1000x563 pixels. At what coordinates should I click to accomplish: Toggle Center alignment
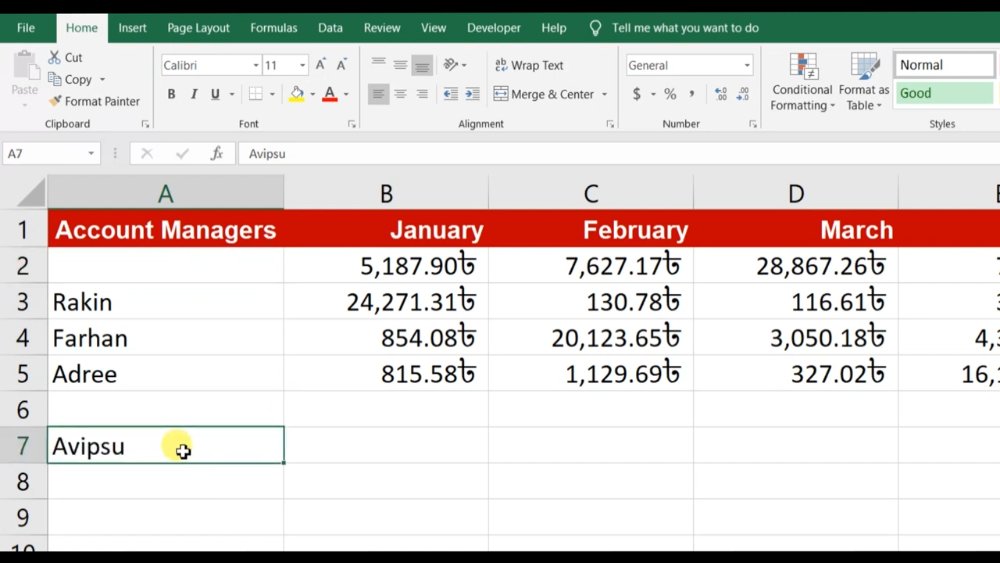point(400,94)
